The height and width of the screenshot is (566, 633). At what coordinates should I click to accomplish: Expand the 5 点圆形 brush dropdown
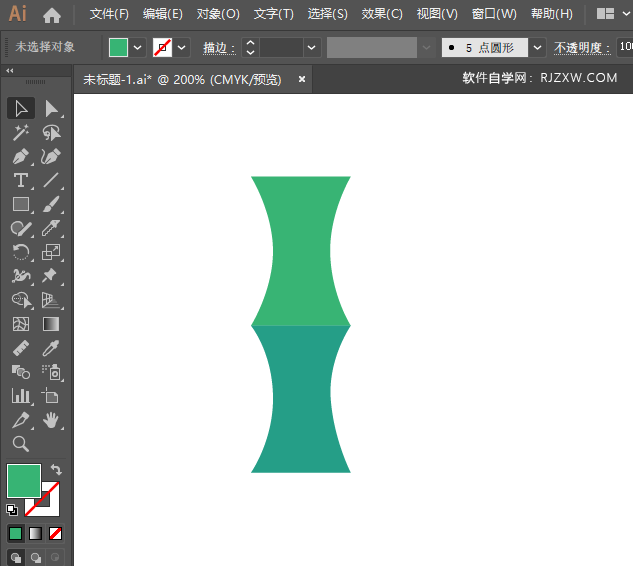(538, 47)
